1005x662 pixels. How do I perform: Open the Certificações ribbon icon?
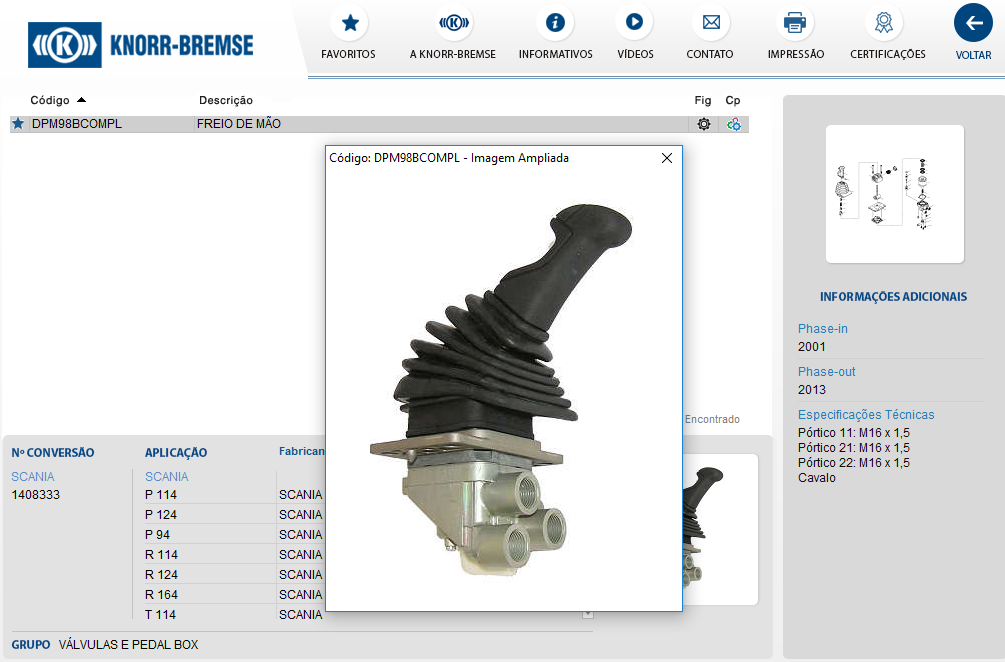(887, 23)
